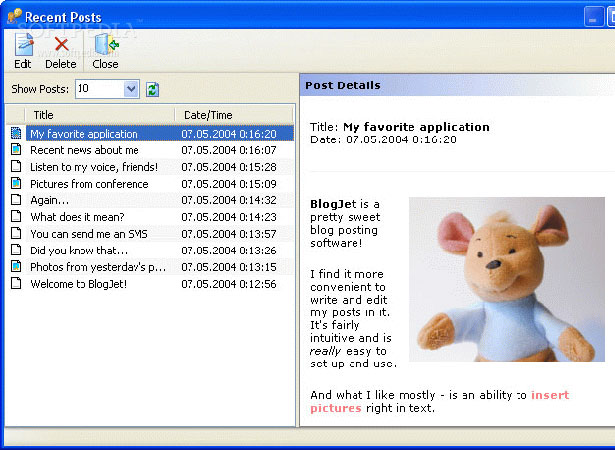615x450 pixels.
Task: Click the plush toy picture in post details
Action: pos(507,279)
